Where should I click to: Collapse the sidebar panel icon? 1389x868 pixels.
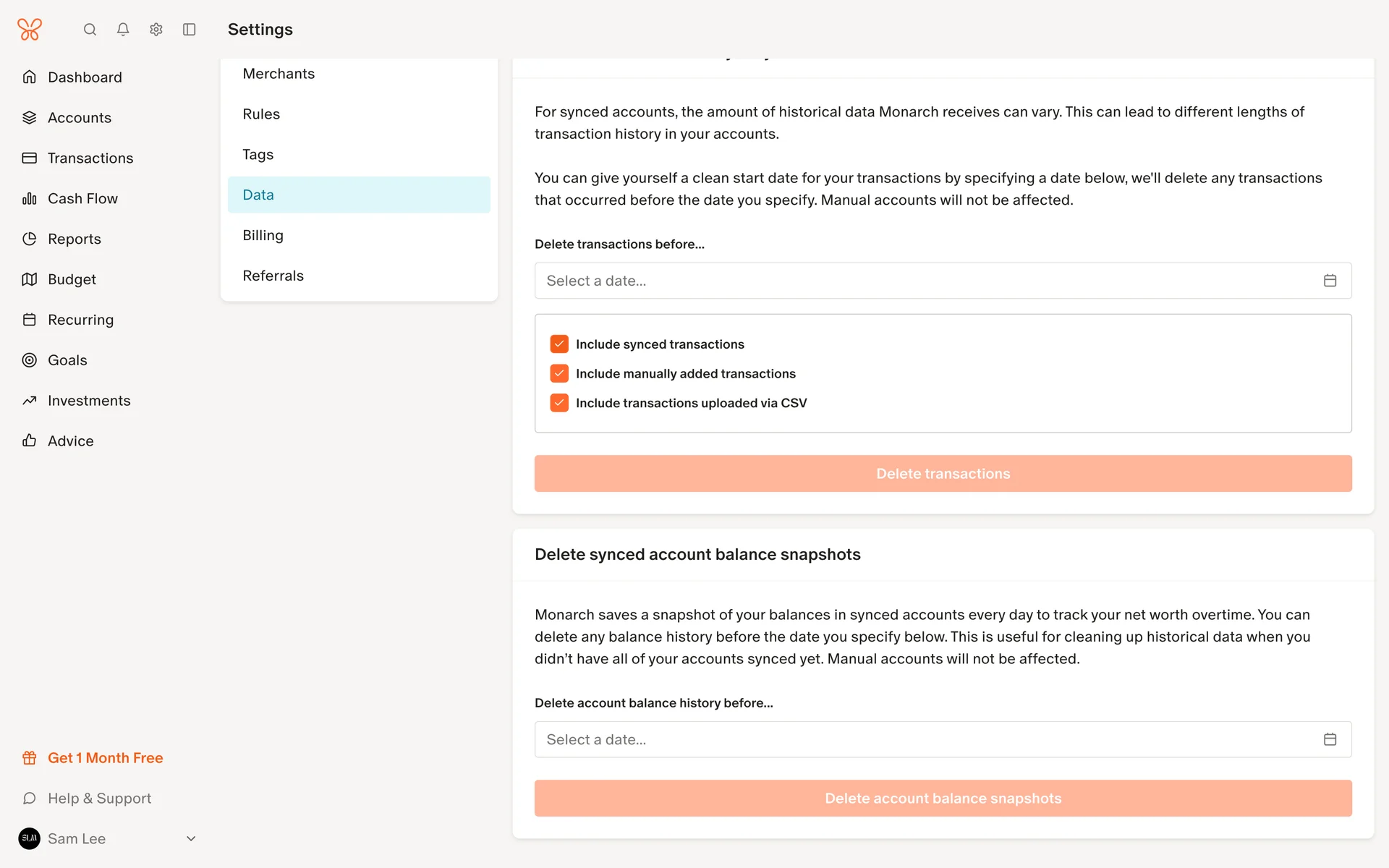pyautogui.click(x=190, y=30)
